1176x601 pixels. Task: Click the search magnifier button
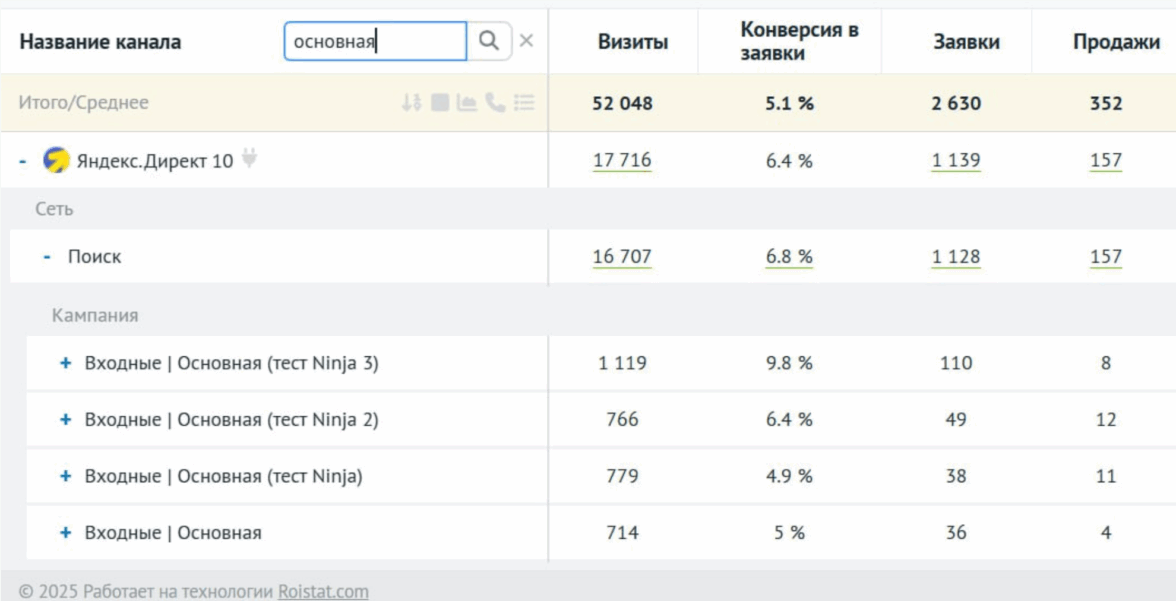coord(489,41)
